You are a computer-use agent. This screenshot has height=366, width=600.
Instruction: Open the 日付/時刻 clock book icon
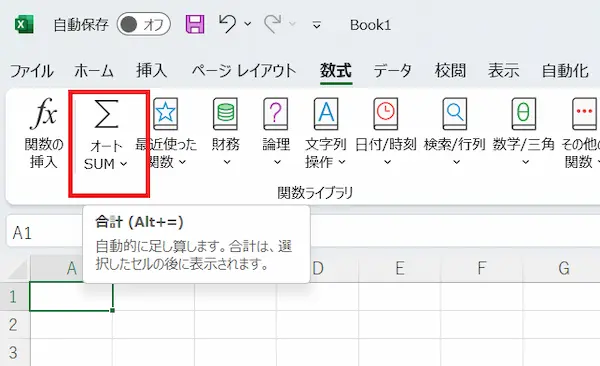[386, 113]
